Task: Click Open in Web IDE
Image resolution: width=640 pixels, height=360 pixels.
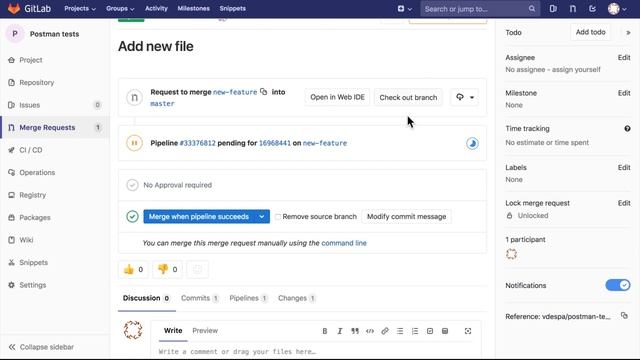Action: point(337,97)
